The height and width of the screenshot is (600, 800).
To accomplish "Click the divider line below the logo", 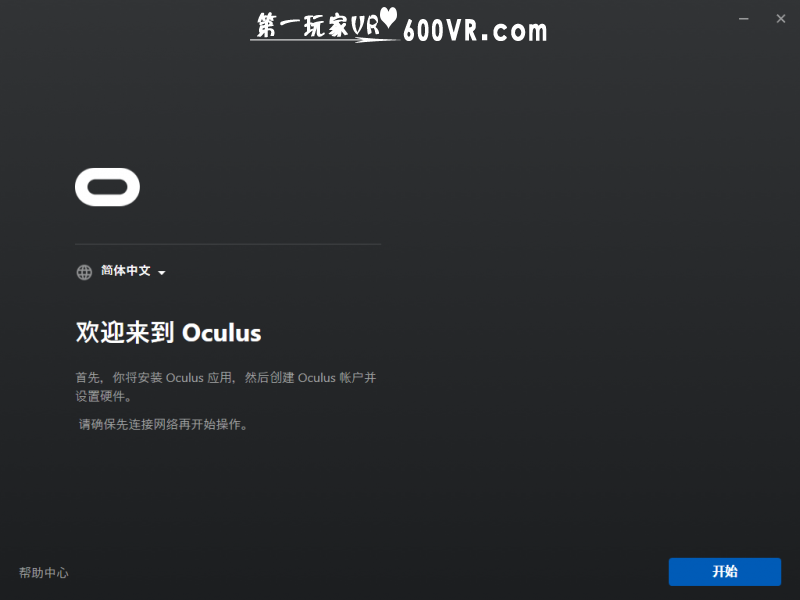I will [x=228, y=244].
